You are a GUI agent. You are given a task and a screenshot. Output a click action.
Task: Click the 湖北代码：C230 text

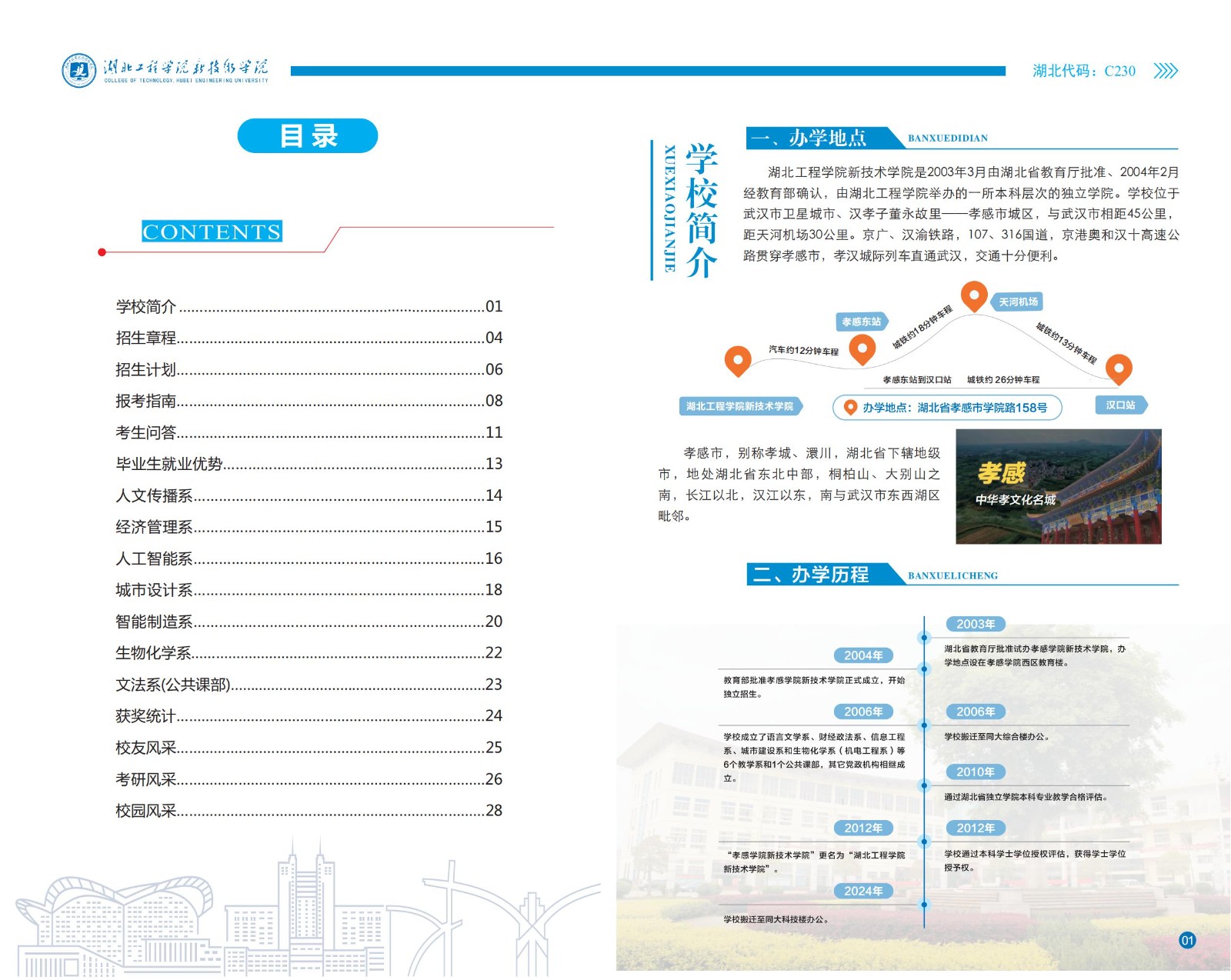(x=1083, y=71)
